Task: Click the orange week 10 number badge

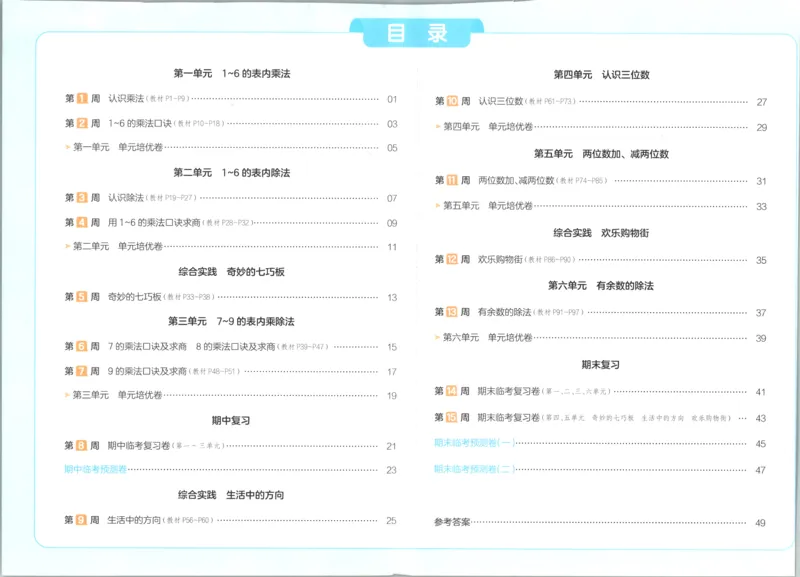Action: pos(453,101)
